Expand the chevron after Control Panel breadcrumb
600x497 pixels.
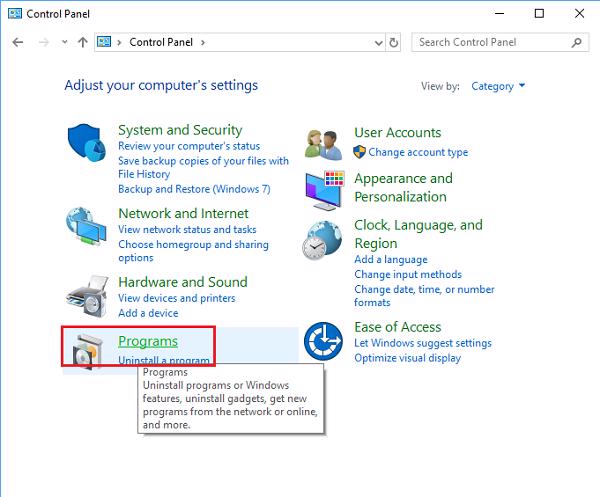(x=203, y=42)
